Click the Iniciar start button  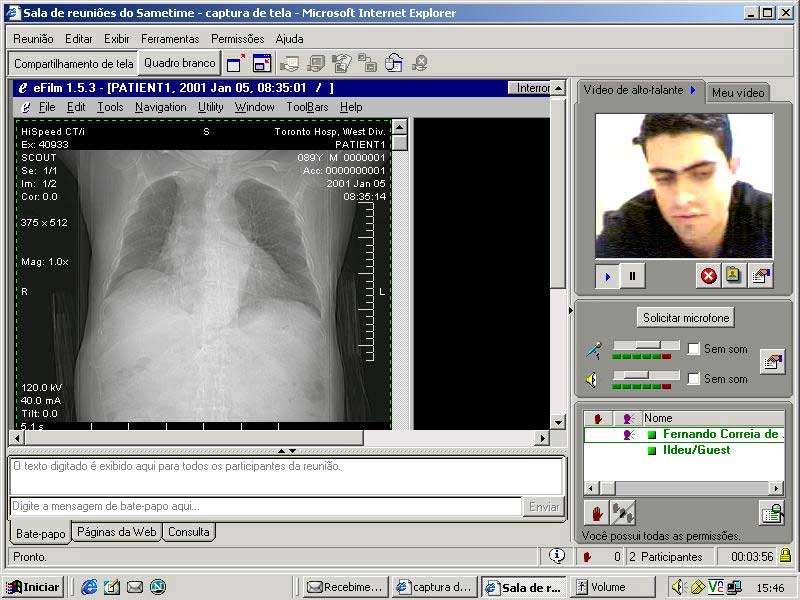coord(34,587)
